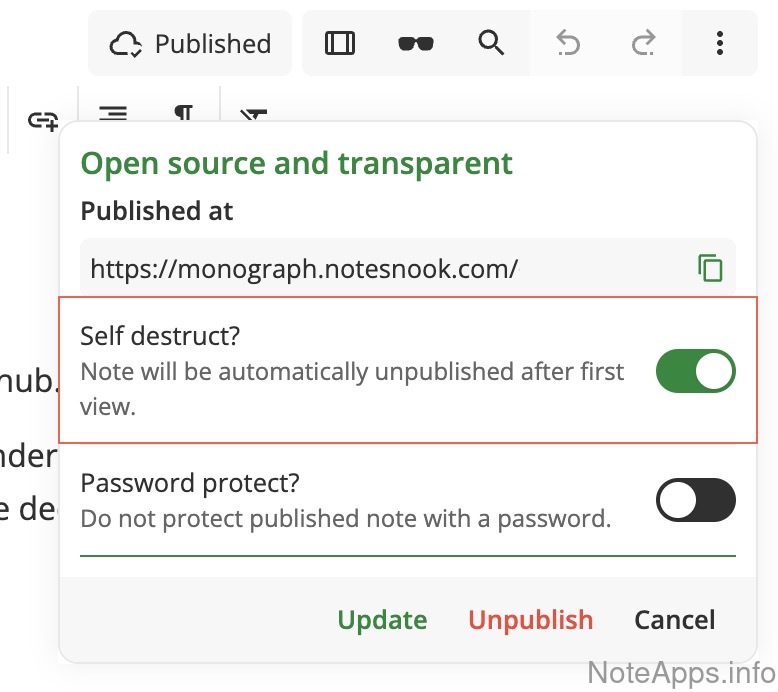
Task: Click the 'Published at' label
Action: [x=157, y=211]
